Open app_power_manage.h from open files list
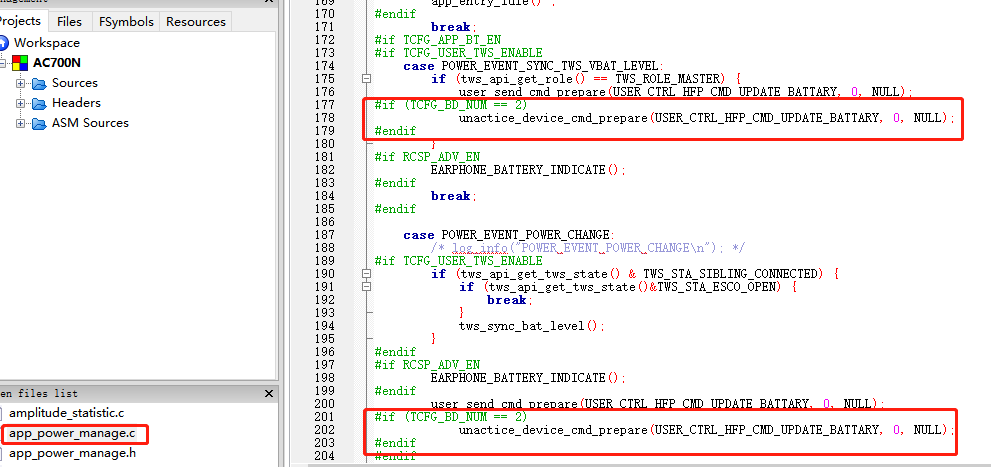Viewport: 991px width, 467px height. (x=72, y=453)
